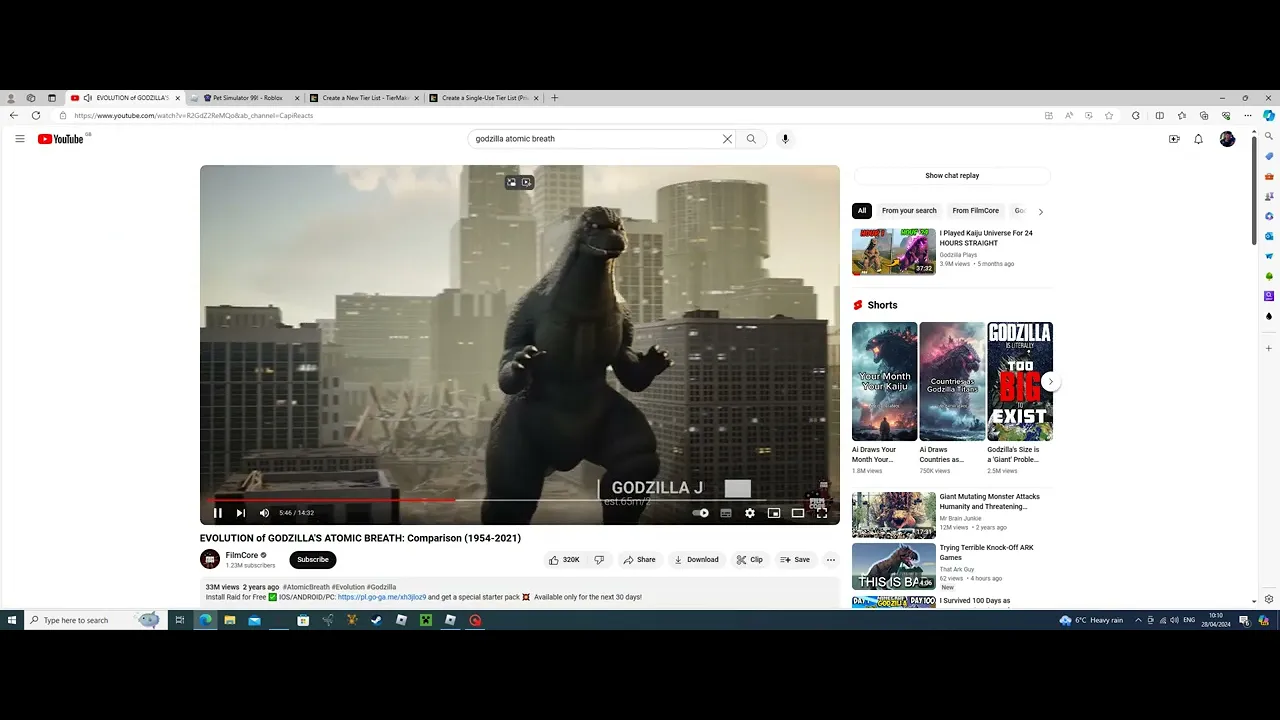
Task: Add page to favorites star
Action: tap(1109, 116)
